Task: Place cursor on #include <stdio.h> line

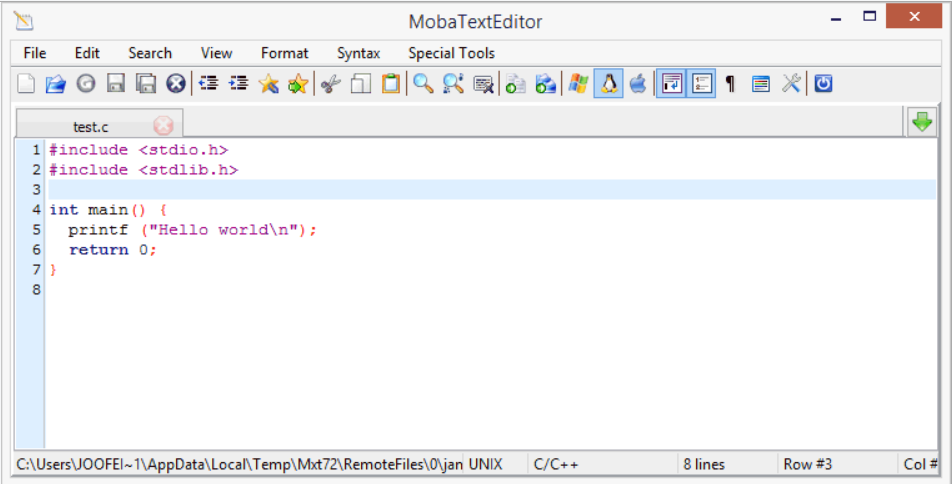Action: coord(138,149)
